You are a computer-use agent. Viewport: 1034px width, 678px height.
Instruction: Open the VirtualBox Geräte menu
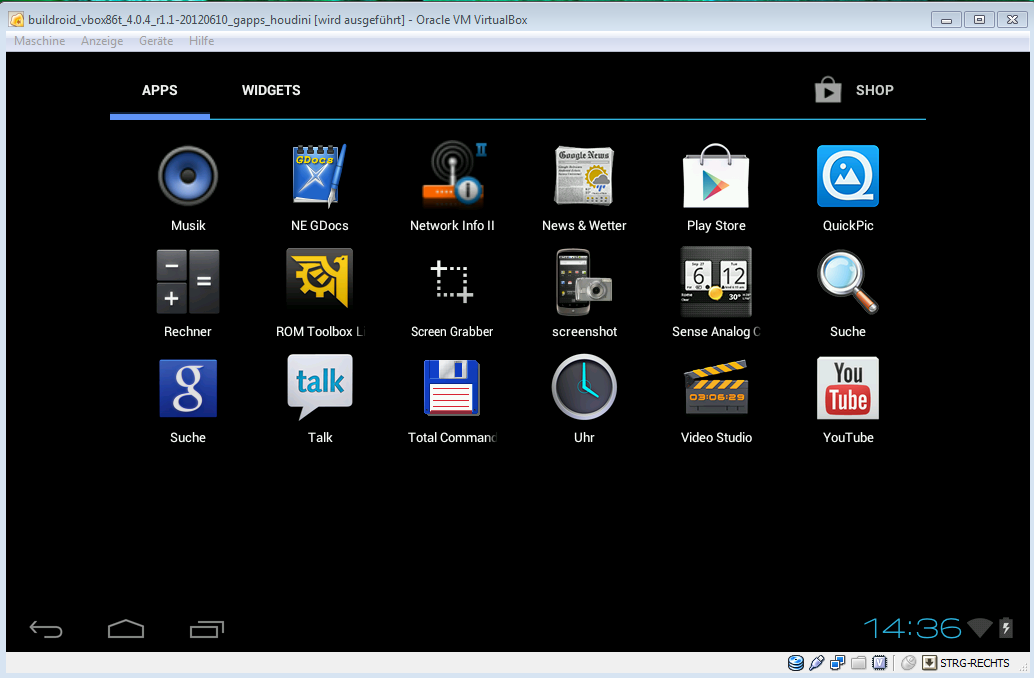coord(156,41)
